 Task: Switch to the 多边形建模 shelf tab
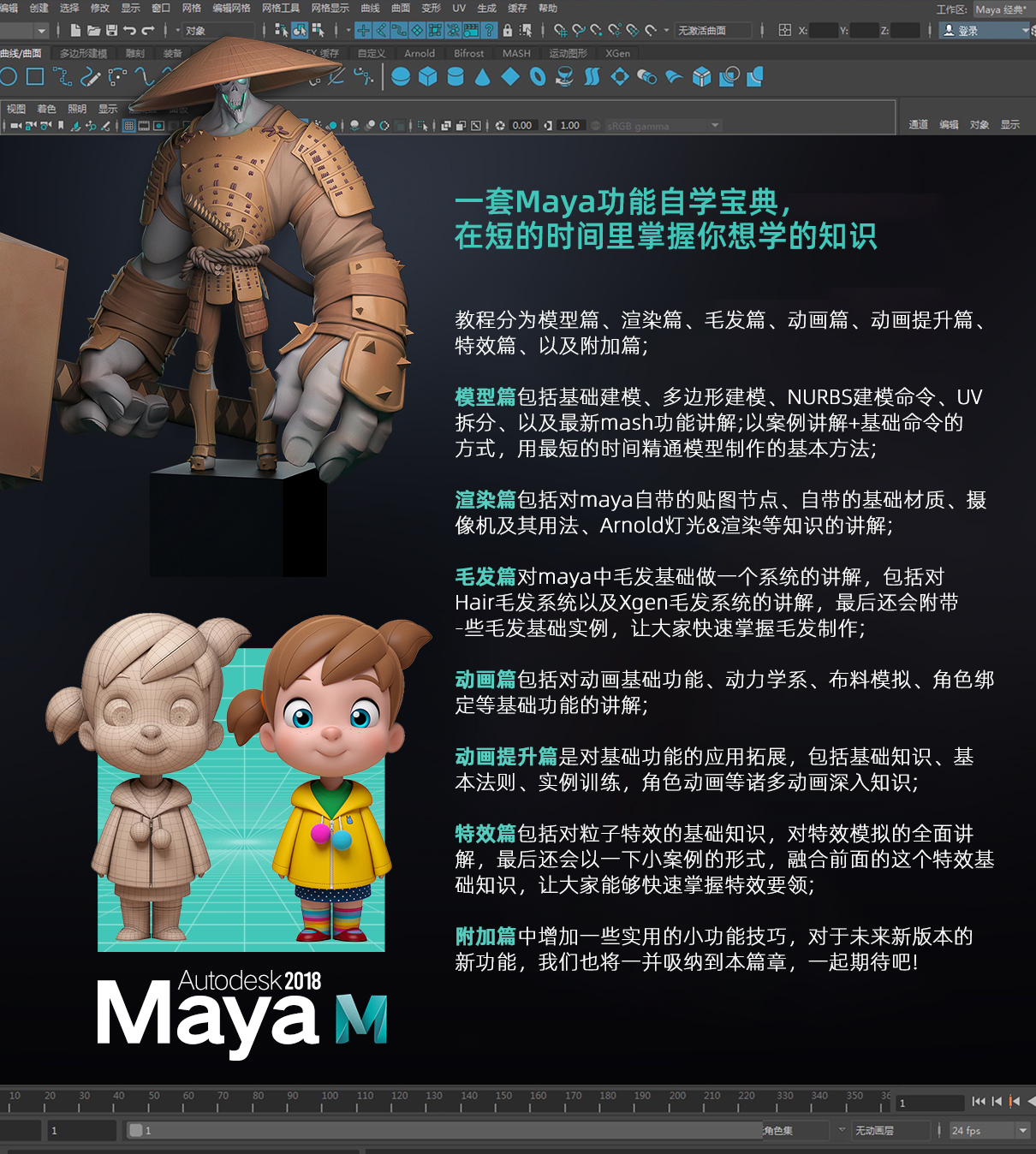[83, 53]
